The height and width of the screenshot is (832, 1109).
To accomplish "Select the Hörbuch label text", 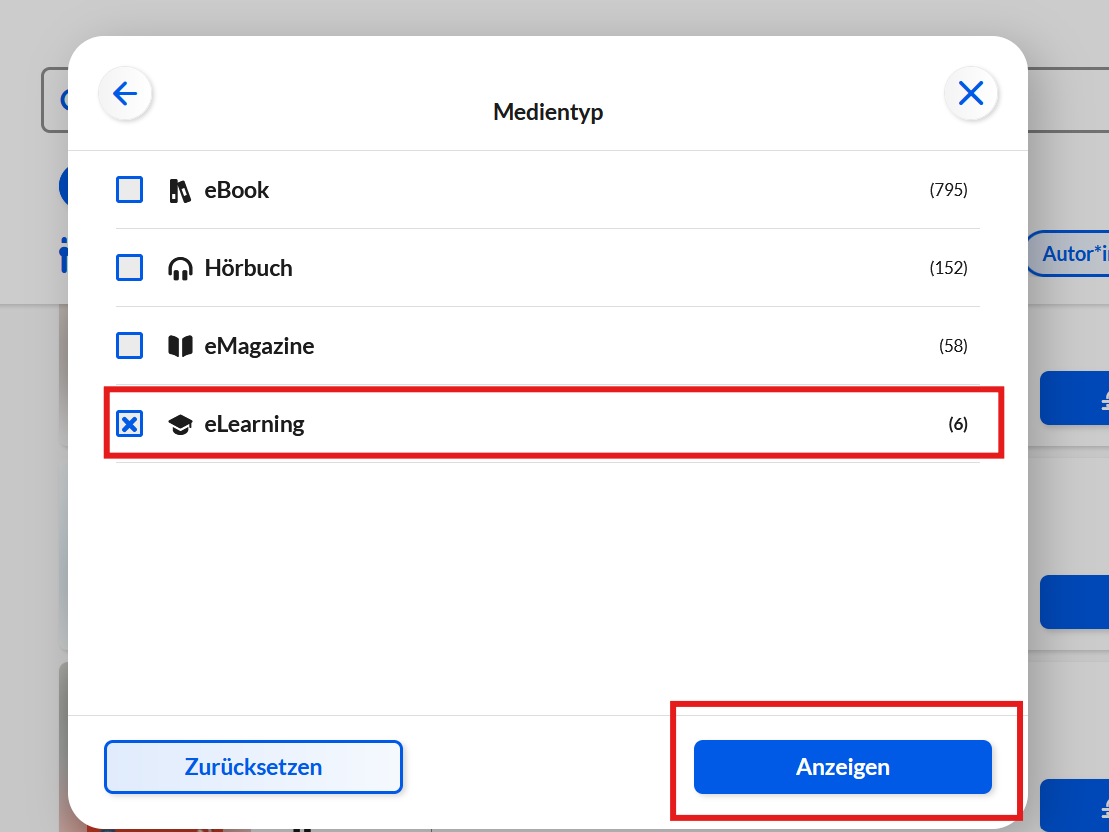I will (248, 268).
